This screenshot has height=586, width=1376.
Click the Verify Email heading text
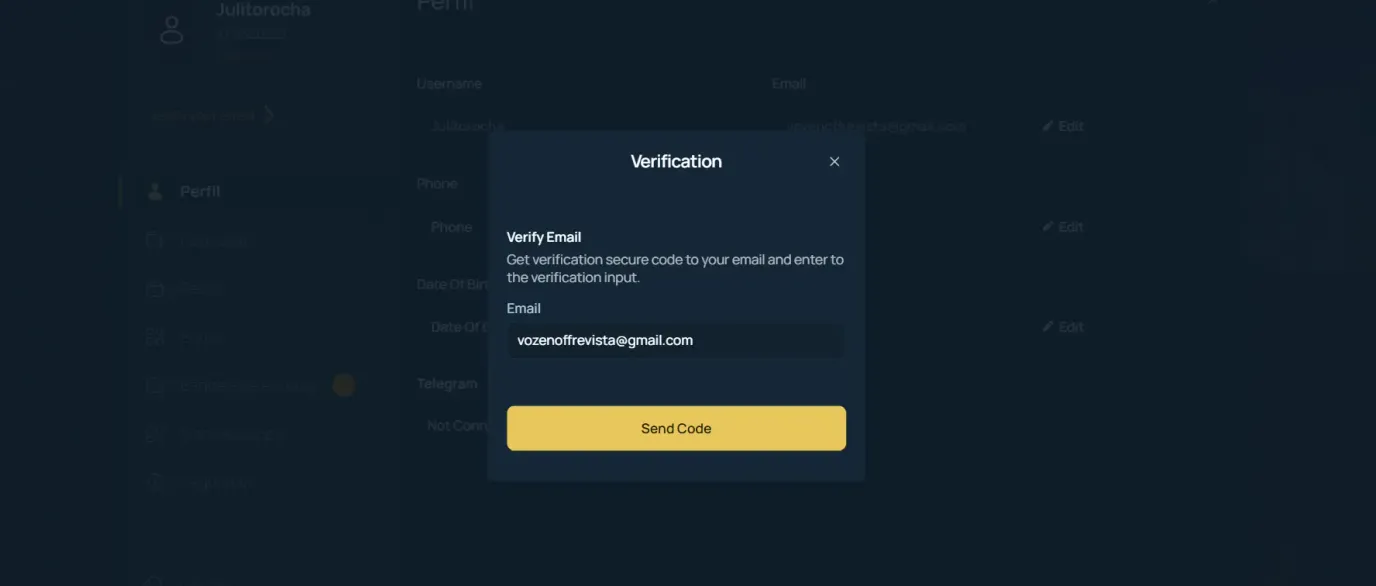(544, 237)
